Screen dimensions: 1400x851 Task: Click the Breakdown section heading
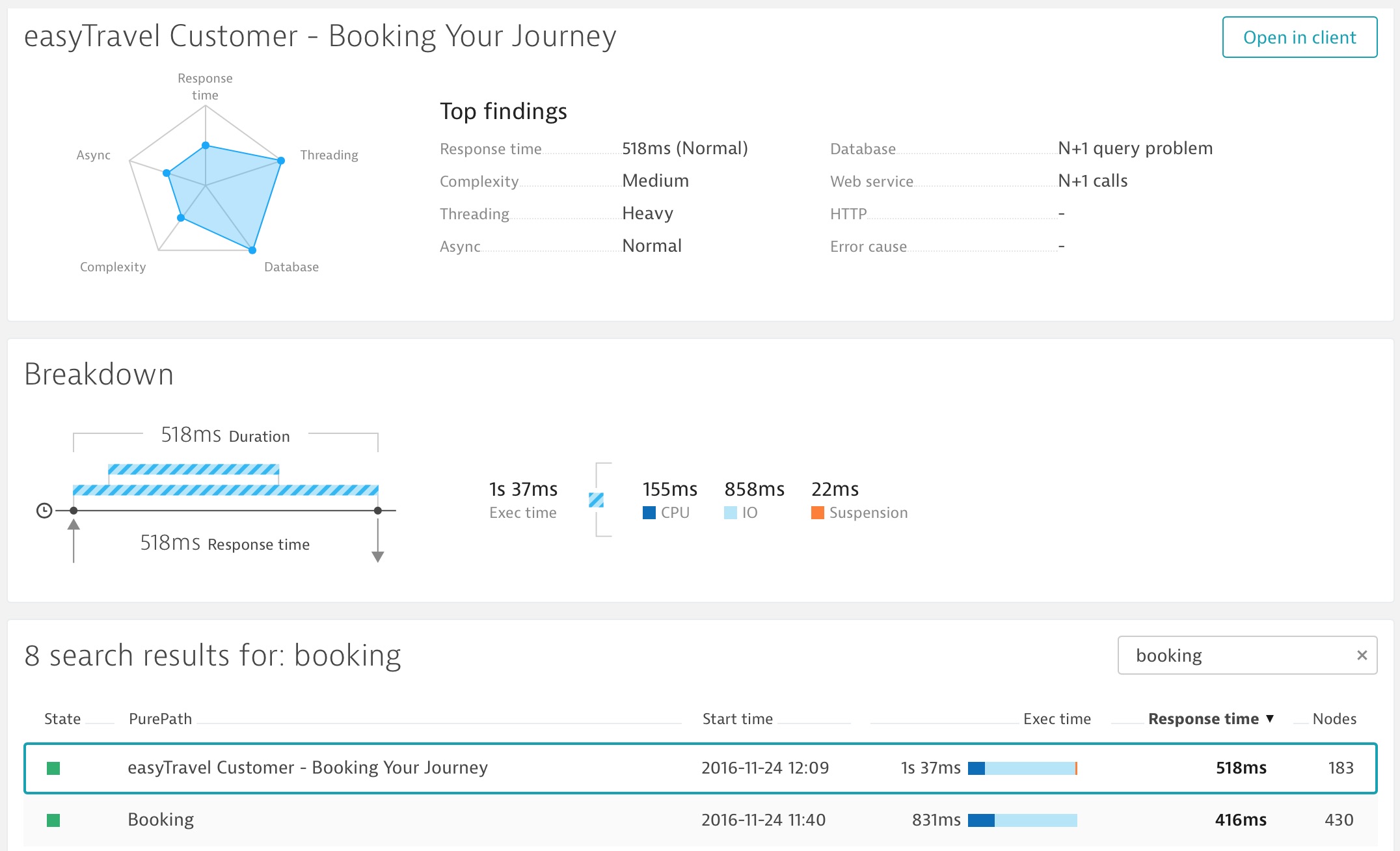click(99, 374)
